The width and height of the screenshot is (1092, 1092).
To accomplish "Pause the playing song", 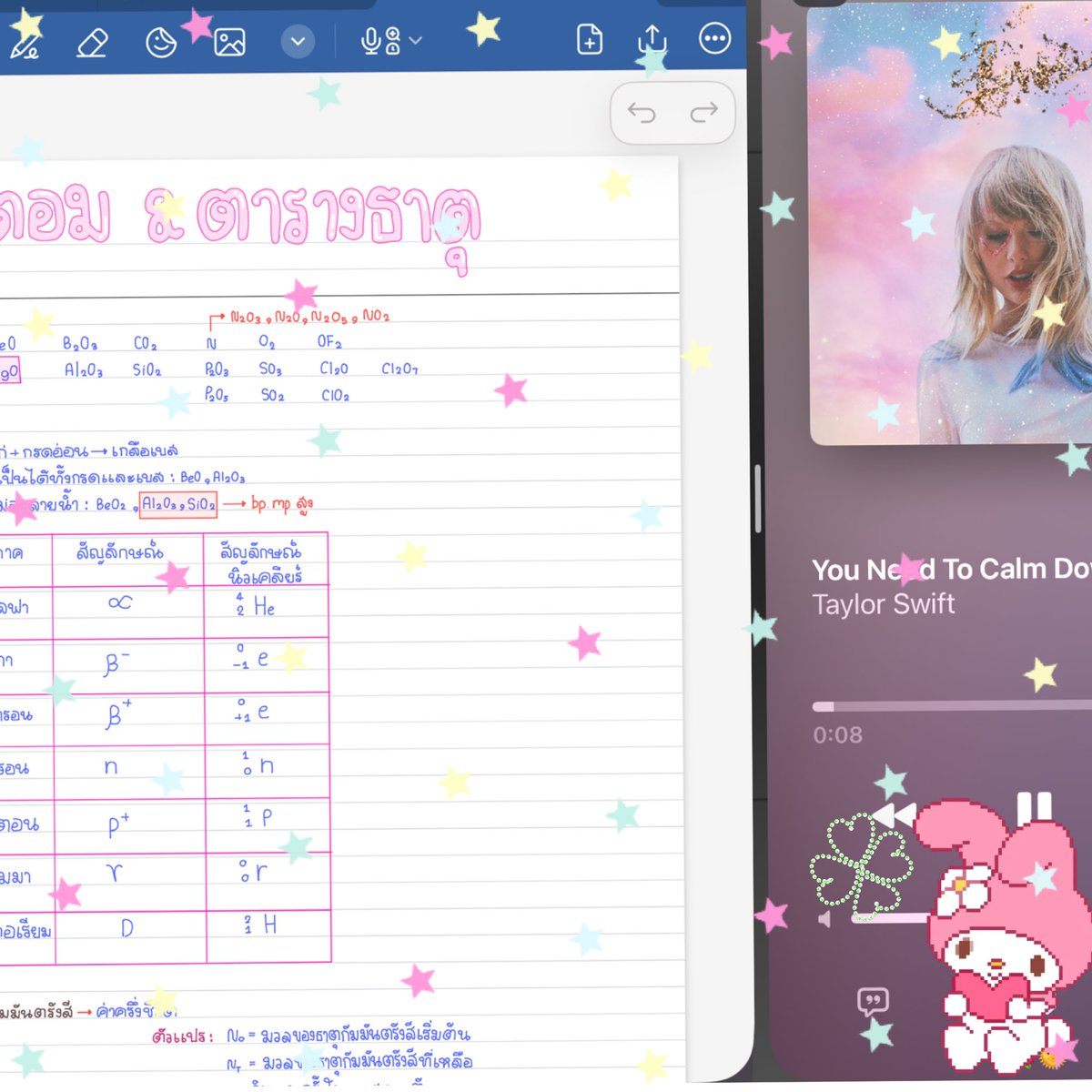I will click(x=1035, y=809).
